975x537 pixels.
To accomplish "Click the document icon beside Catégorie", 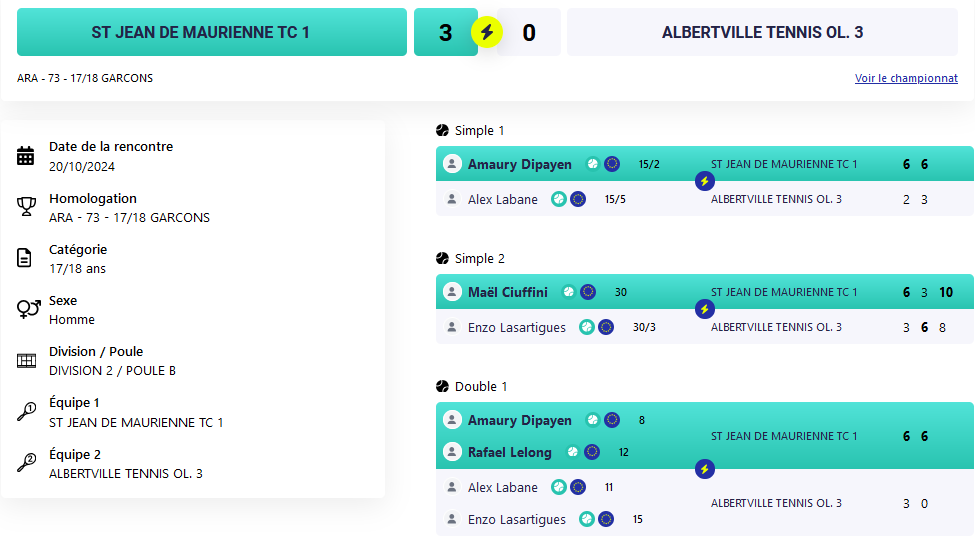I will (x=24, y=257).
